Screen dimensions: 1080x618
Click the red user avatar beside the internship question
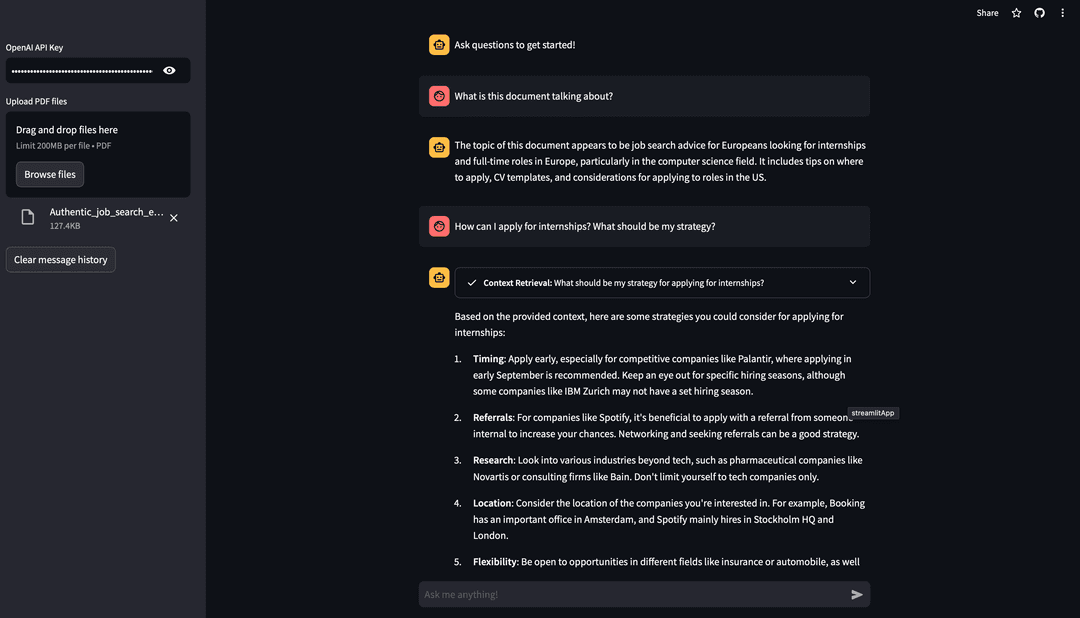tap(438, 226)
